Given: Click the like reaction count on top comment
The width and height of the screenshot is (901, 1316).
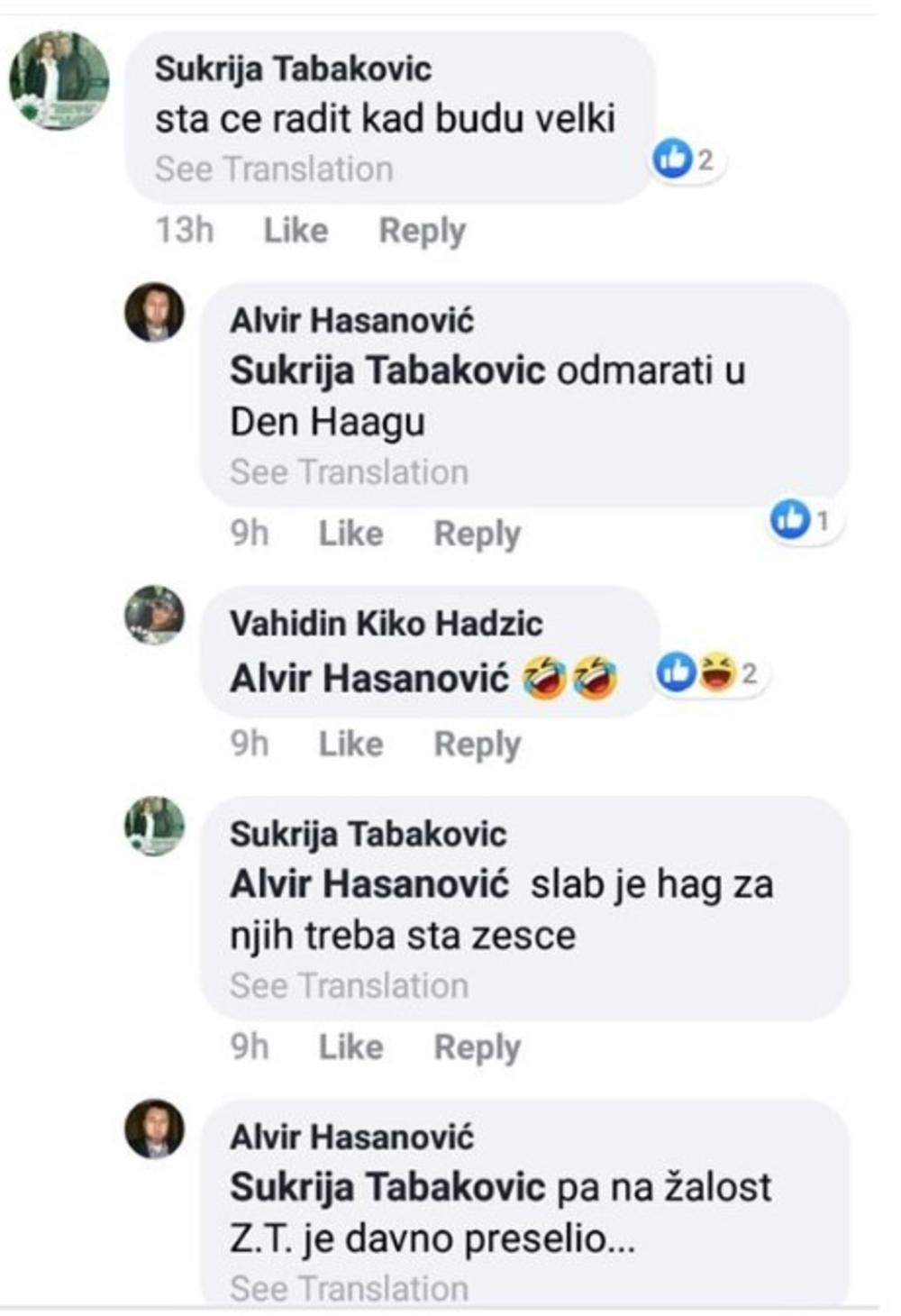Looking at the screenshot, I should click(x=688, y=160).
